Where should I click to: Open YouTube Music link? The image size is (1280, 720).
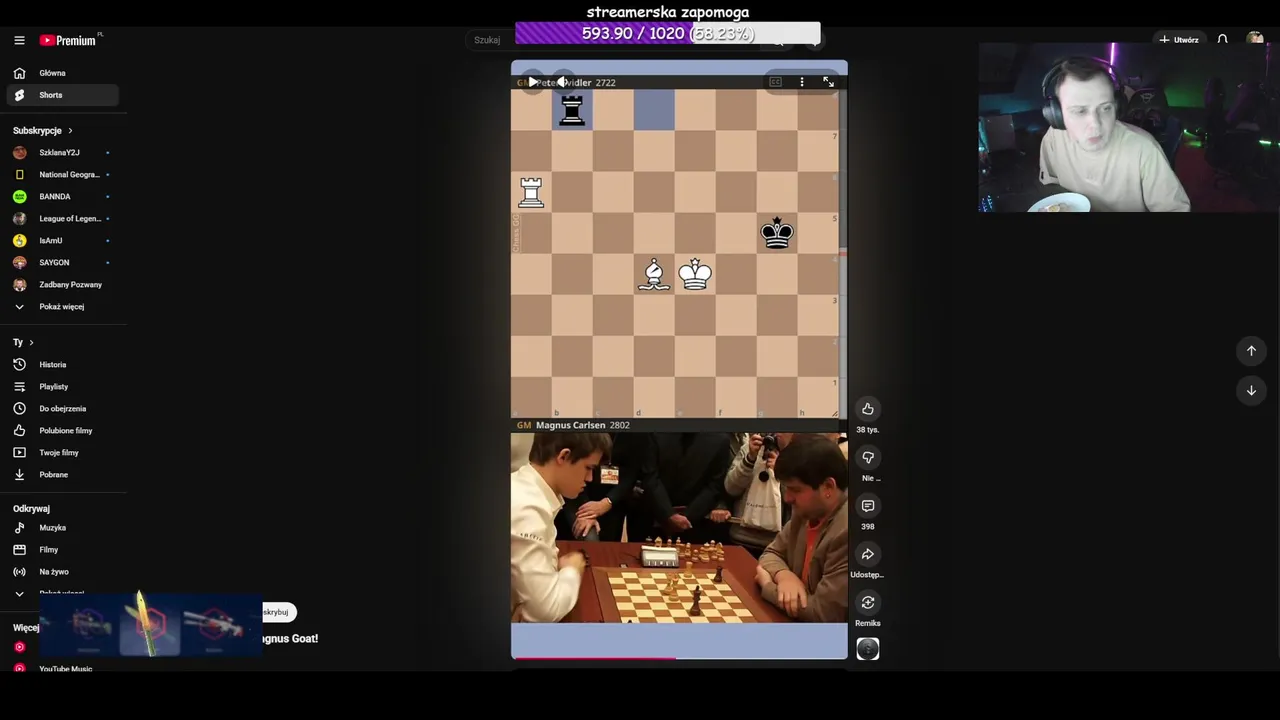coord(62,669)
